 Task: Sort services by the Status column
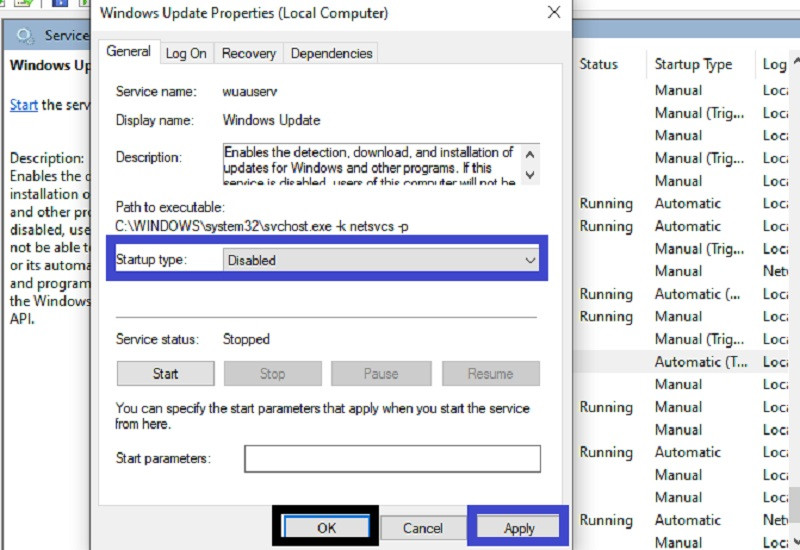[599, 64]
